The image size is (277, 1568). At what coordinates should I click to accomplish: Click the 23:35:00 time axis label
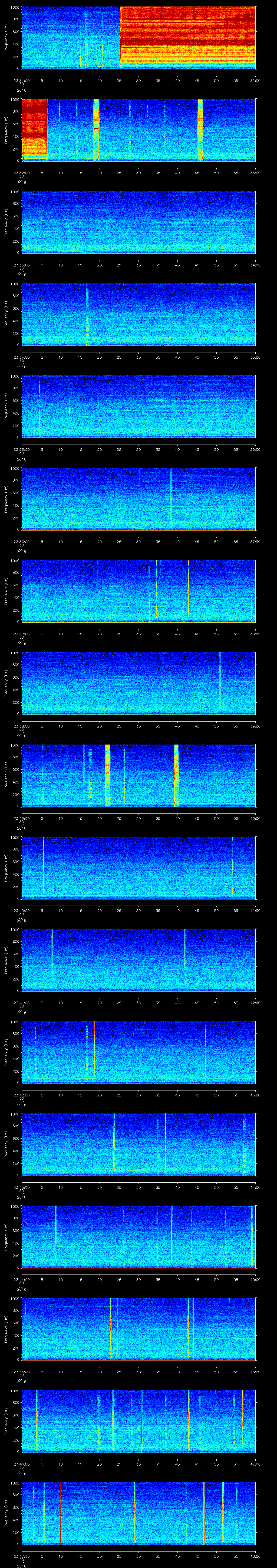tap(21, 449)
